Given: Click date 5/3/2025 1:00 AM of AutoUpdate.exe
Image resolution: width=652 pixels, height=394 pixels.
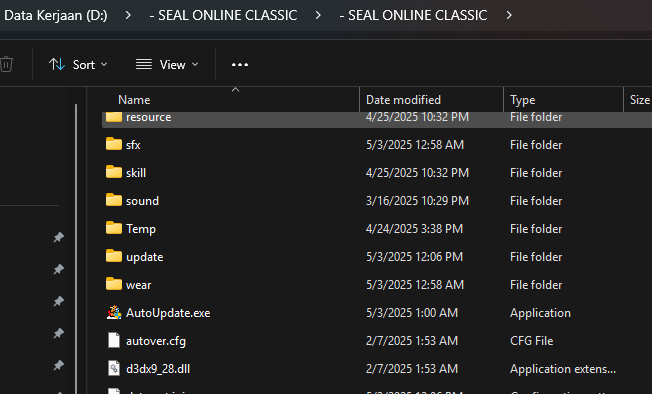Looking at the screenshot, I should click(x=412, y=313).
